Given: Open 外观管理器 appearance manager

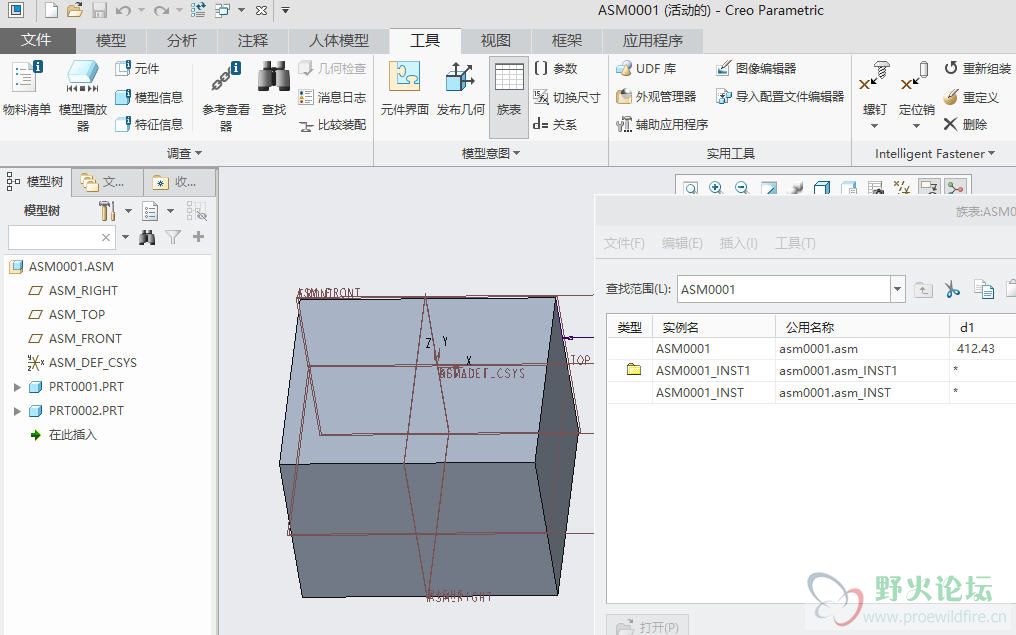Looking at the screenshot, I should (656, 97).
